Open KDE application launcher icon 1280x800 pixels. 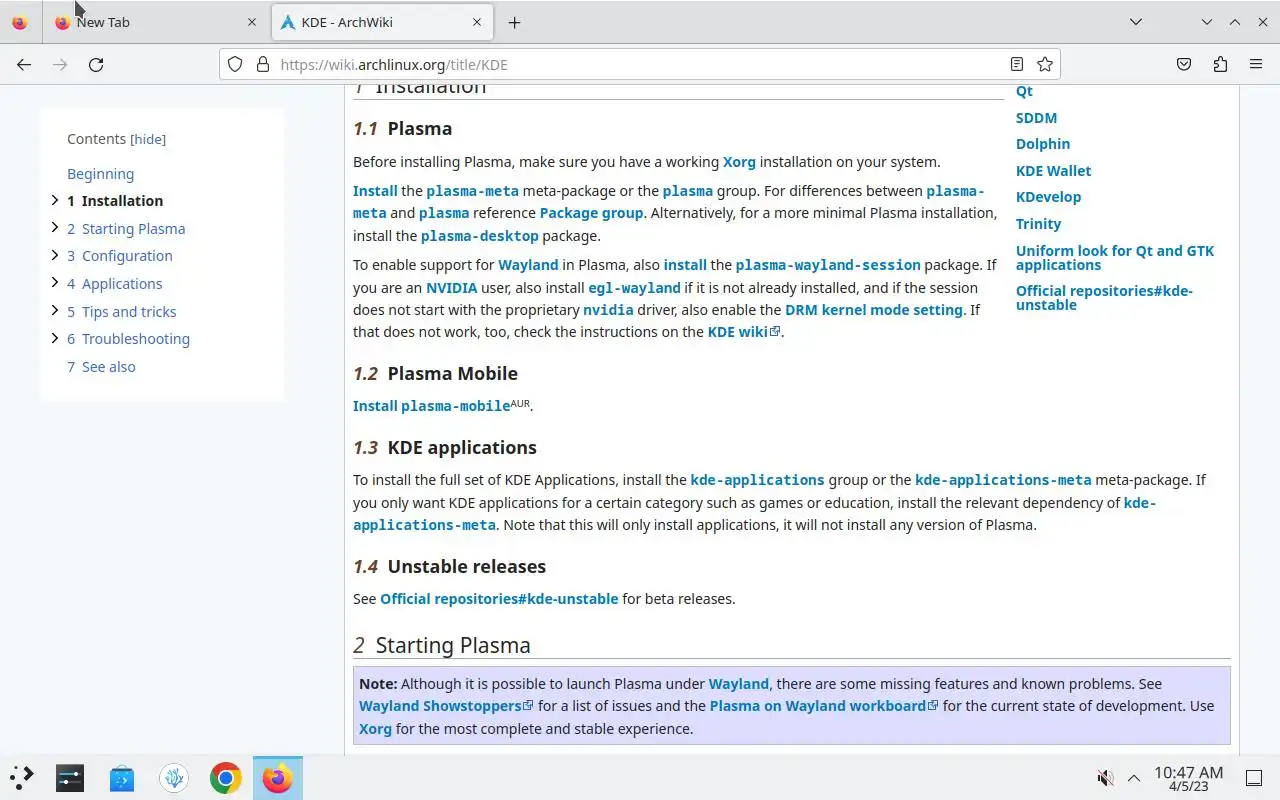22,777
